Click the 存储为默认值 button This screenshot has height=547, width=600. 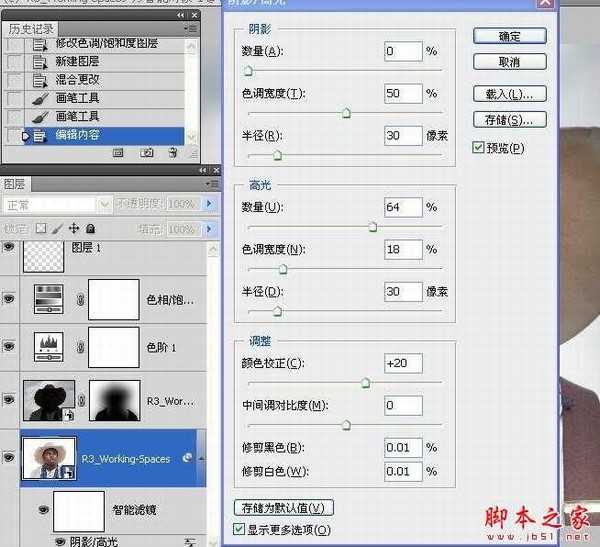[282, 508]
